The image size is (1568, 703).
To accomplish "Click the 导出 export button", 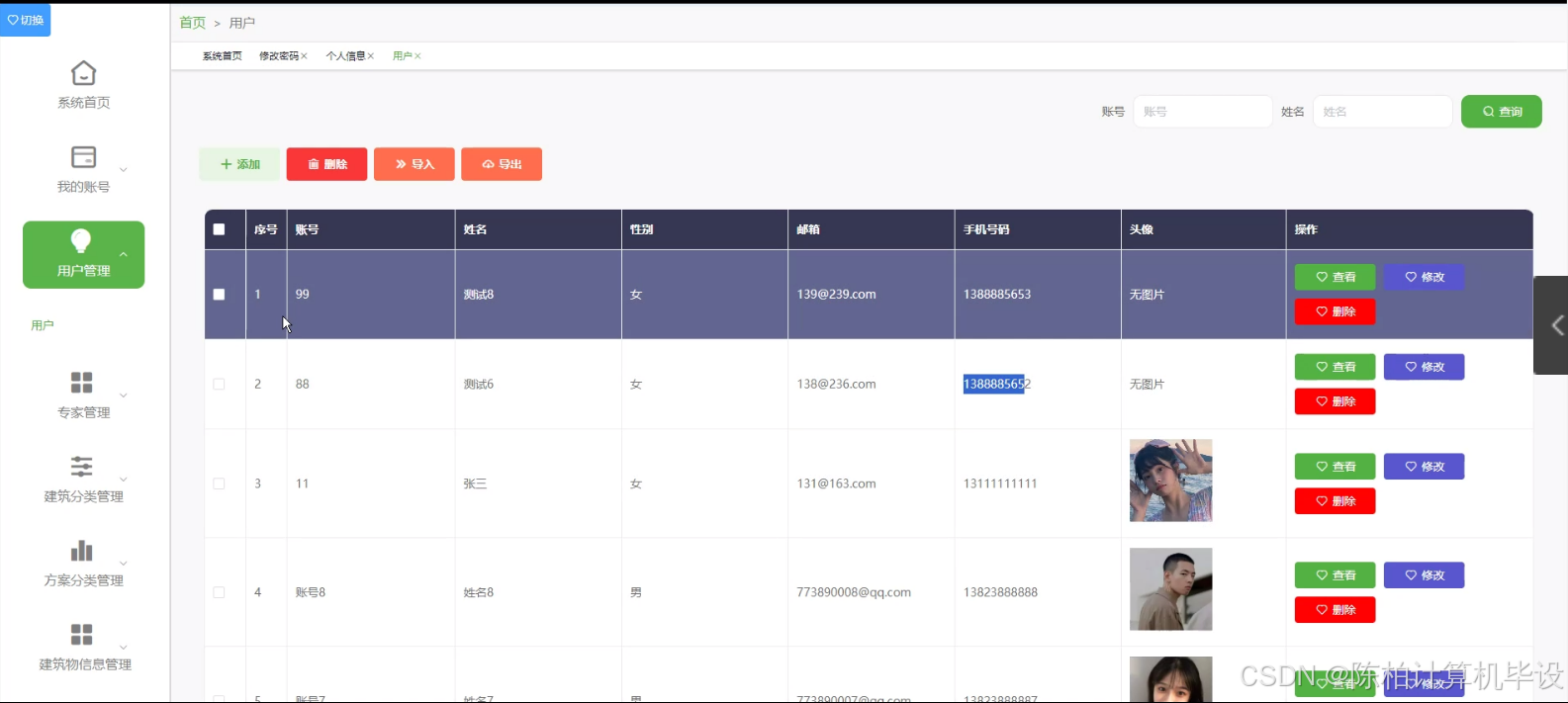I will pyautogui.click(x=502, y=164).
